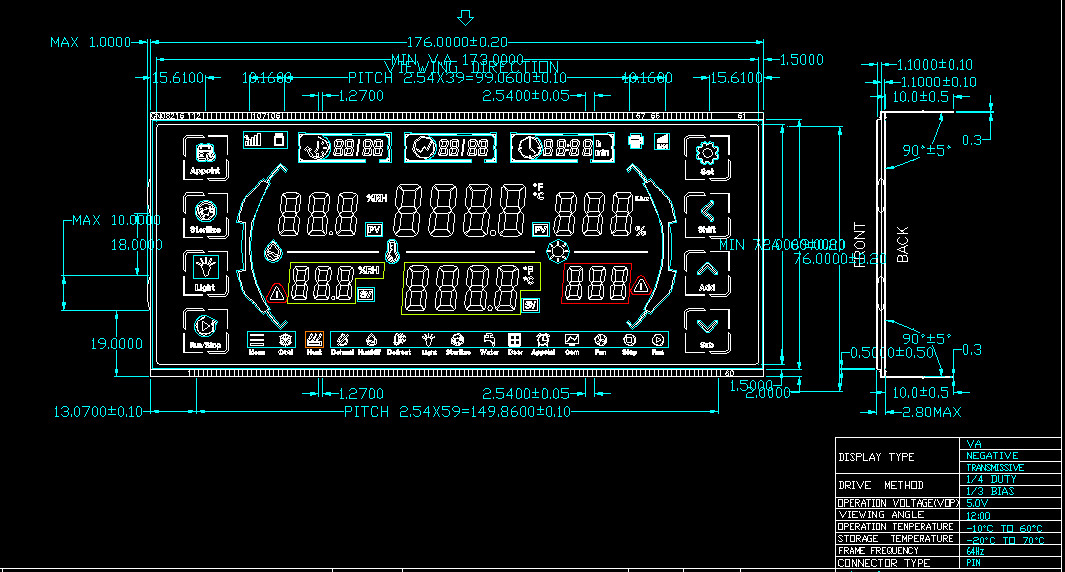The image size is (1065, 572).
Task: Select the 19.0000 dimension text
Action: tap(117, 344)
